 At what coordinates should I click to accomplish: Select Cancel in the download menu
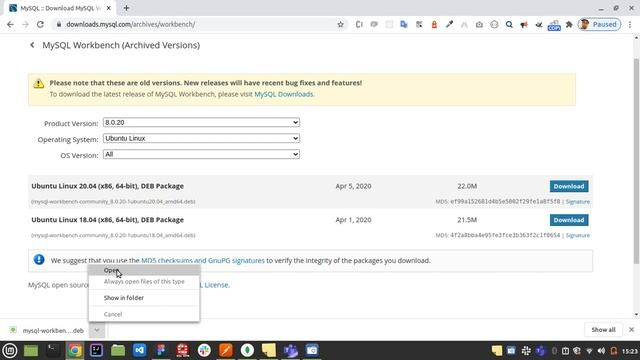[x=144, y=314]
